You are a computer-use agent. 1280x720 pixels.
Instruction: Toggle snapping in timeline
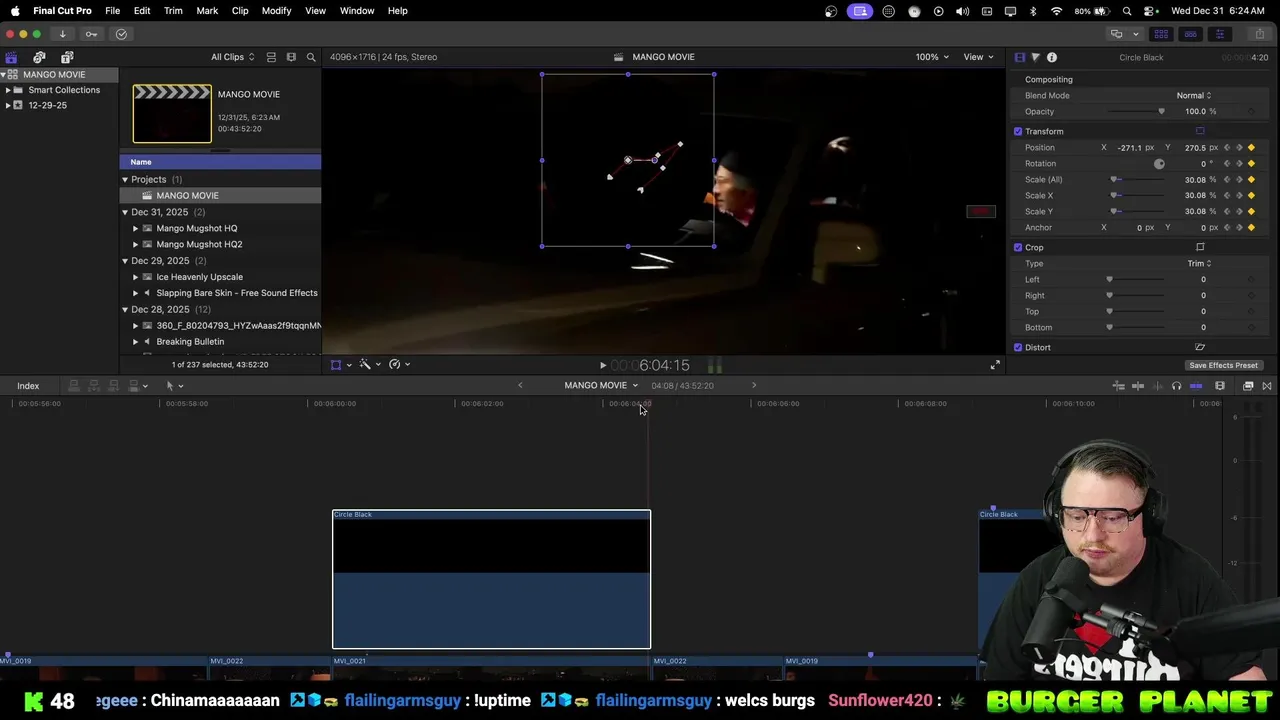1196,386
